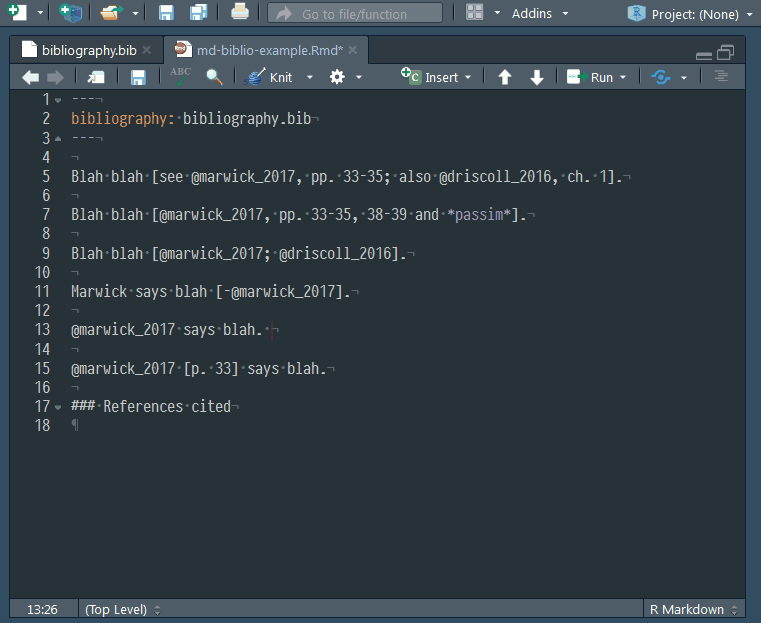Collapse the YAML header fold at line 1
This screenshot has width=761, height=623.
pos(58,100)
